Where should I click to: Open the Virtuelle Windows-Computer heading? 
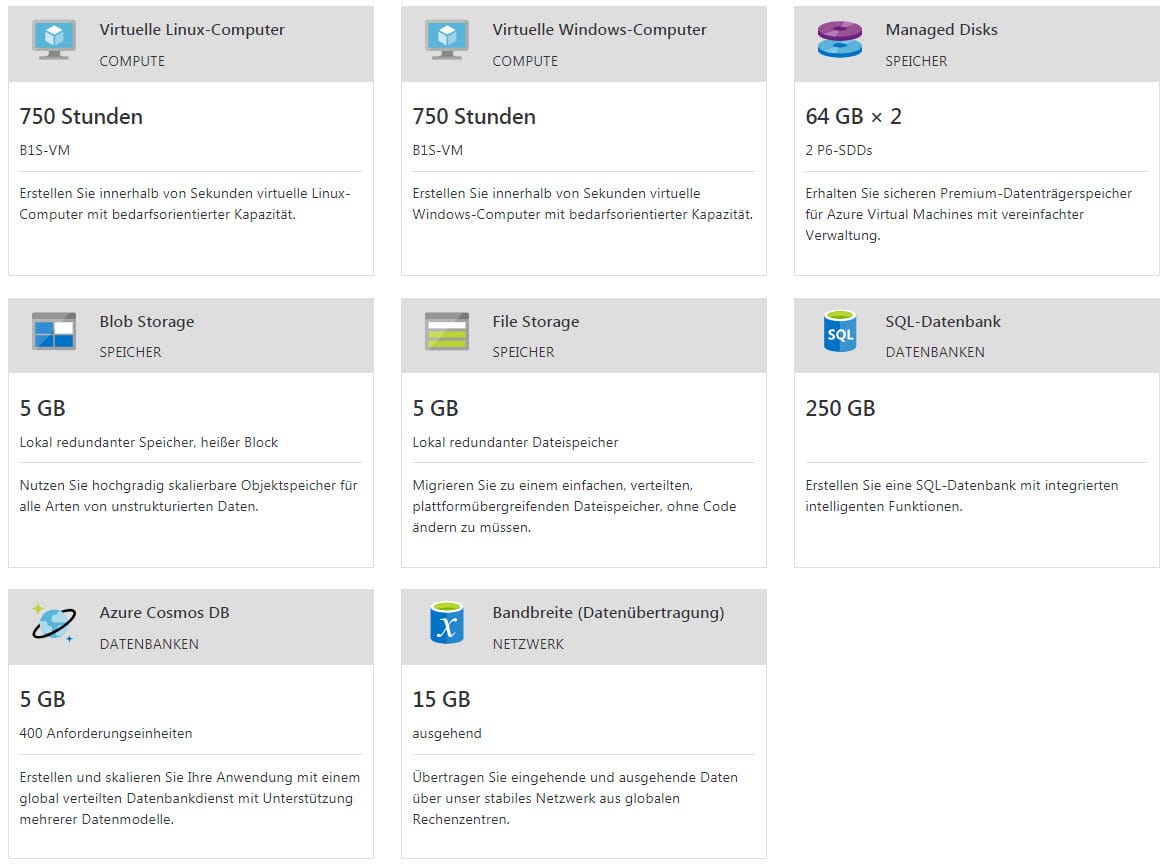click(x=599, y=30)
